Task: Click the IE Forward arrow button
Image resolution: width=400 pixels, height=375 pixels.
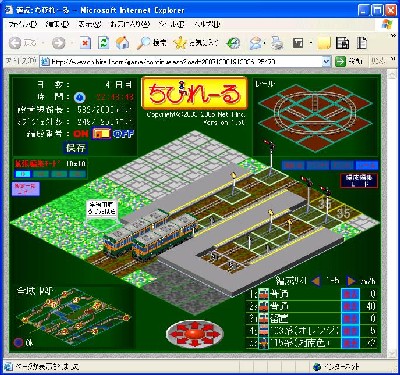Action: tap(59, 43)
